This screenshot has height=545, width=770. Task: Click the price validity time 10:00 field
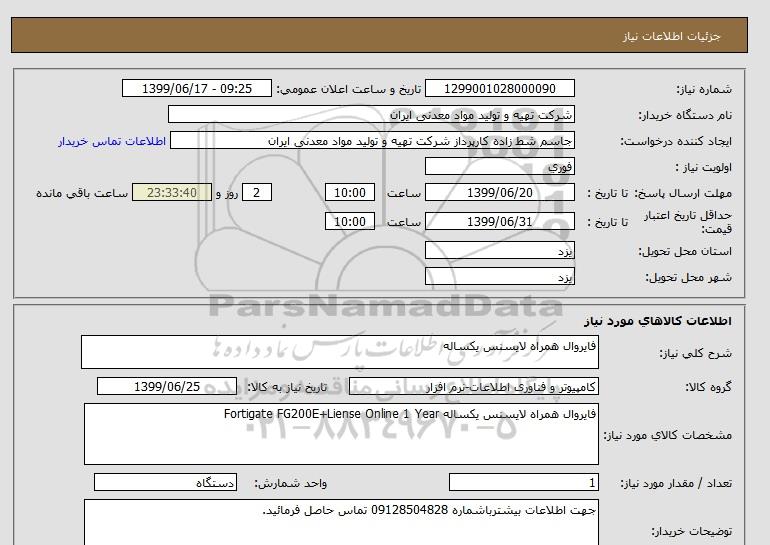point(350,221)
